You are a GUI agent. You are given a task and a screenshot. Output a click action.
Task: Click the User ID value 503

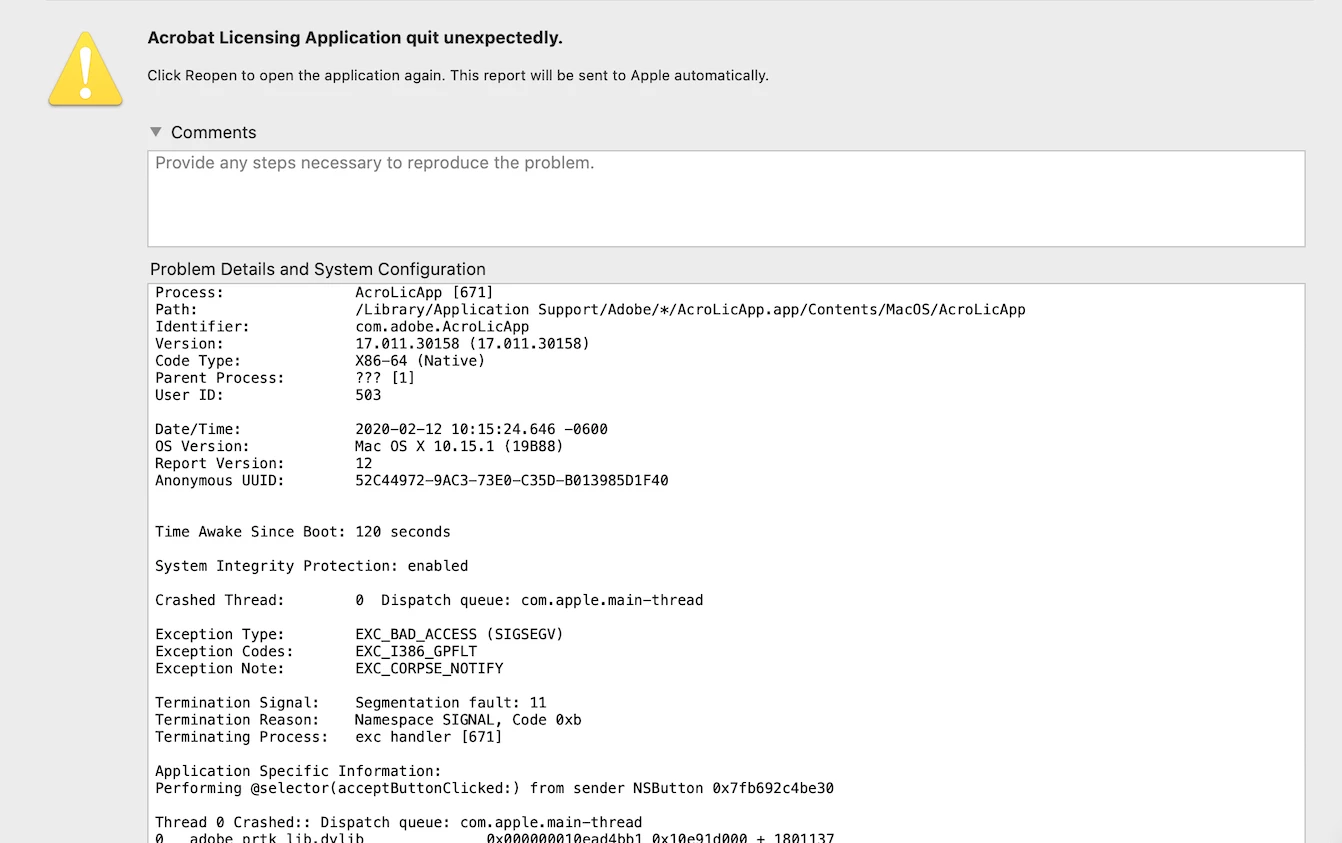368,395
